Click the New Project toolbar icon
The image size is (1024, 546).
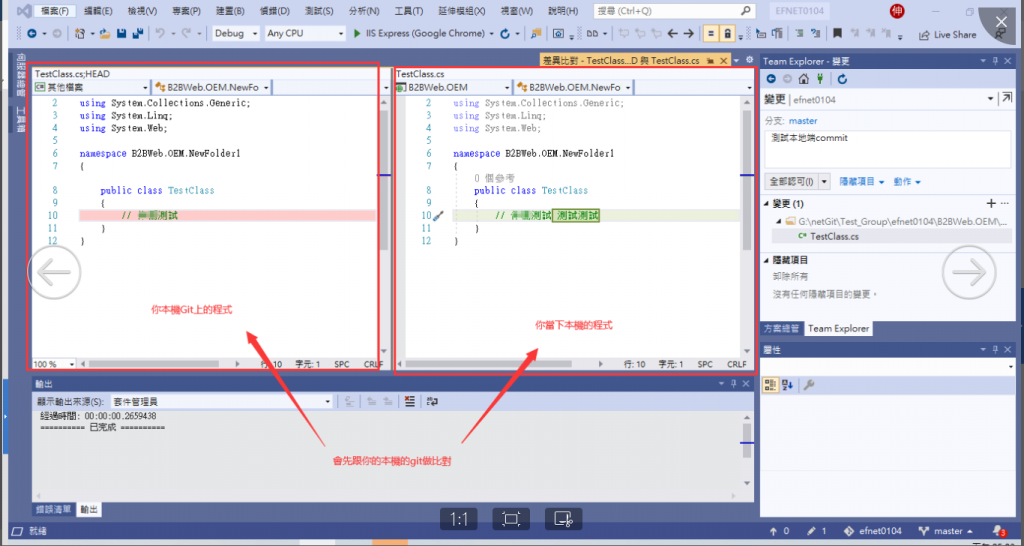[x=80, y=33]
